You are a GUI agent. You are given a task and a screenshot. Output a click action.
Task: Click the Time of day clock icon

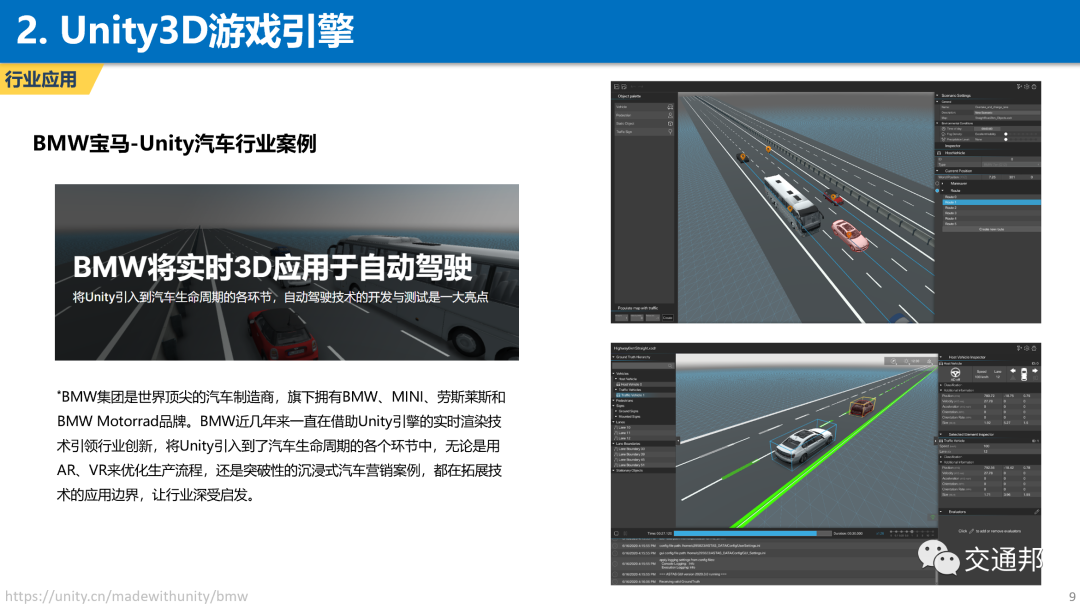pyautogui.click(x=944, y=129)
